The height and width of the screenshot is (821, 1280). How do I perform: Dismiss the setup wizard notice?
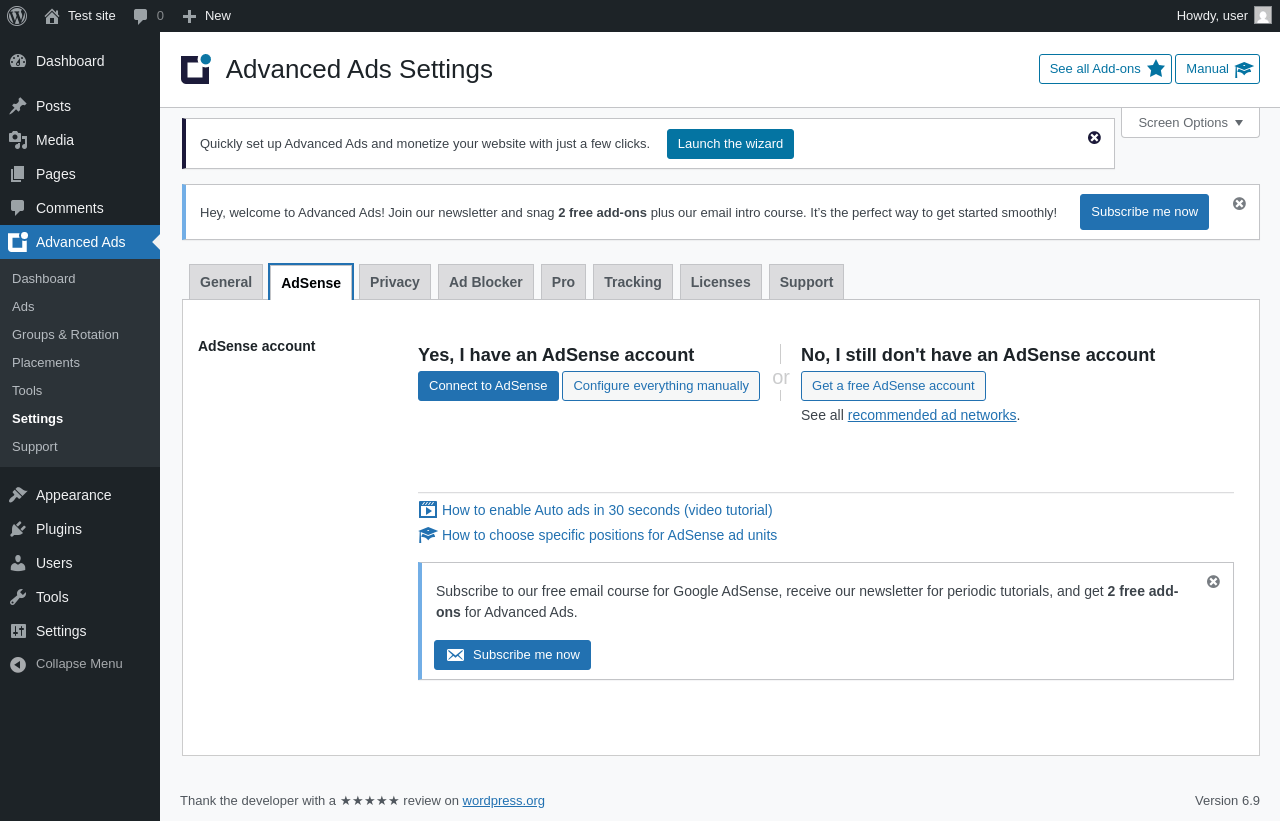click(x=1094, y=138)
